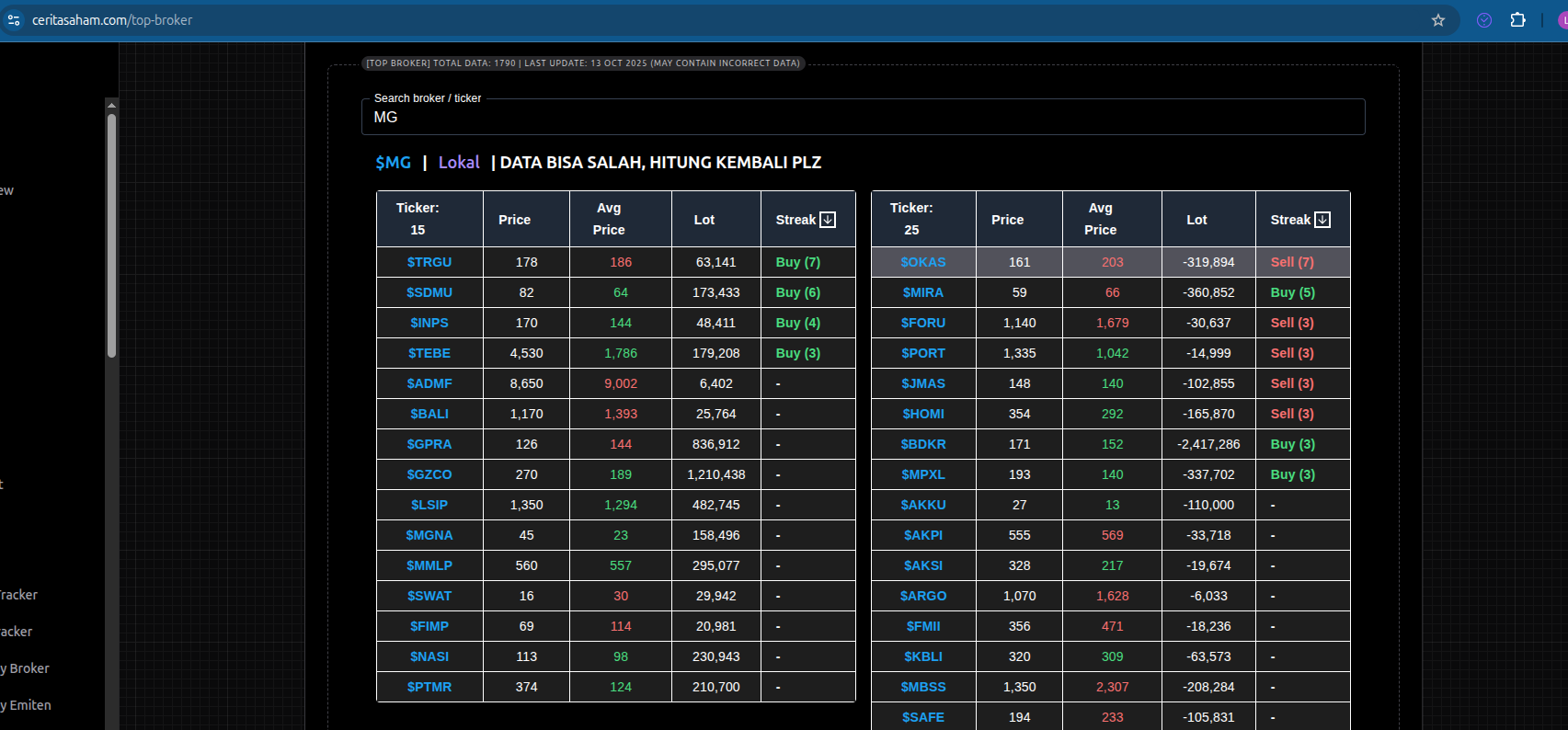Screen dimensions: 1568x730
Task: Click the sidebar scrollbar up arrow
Action: coord(111,105)
